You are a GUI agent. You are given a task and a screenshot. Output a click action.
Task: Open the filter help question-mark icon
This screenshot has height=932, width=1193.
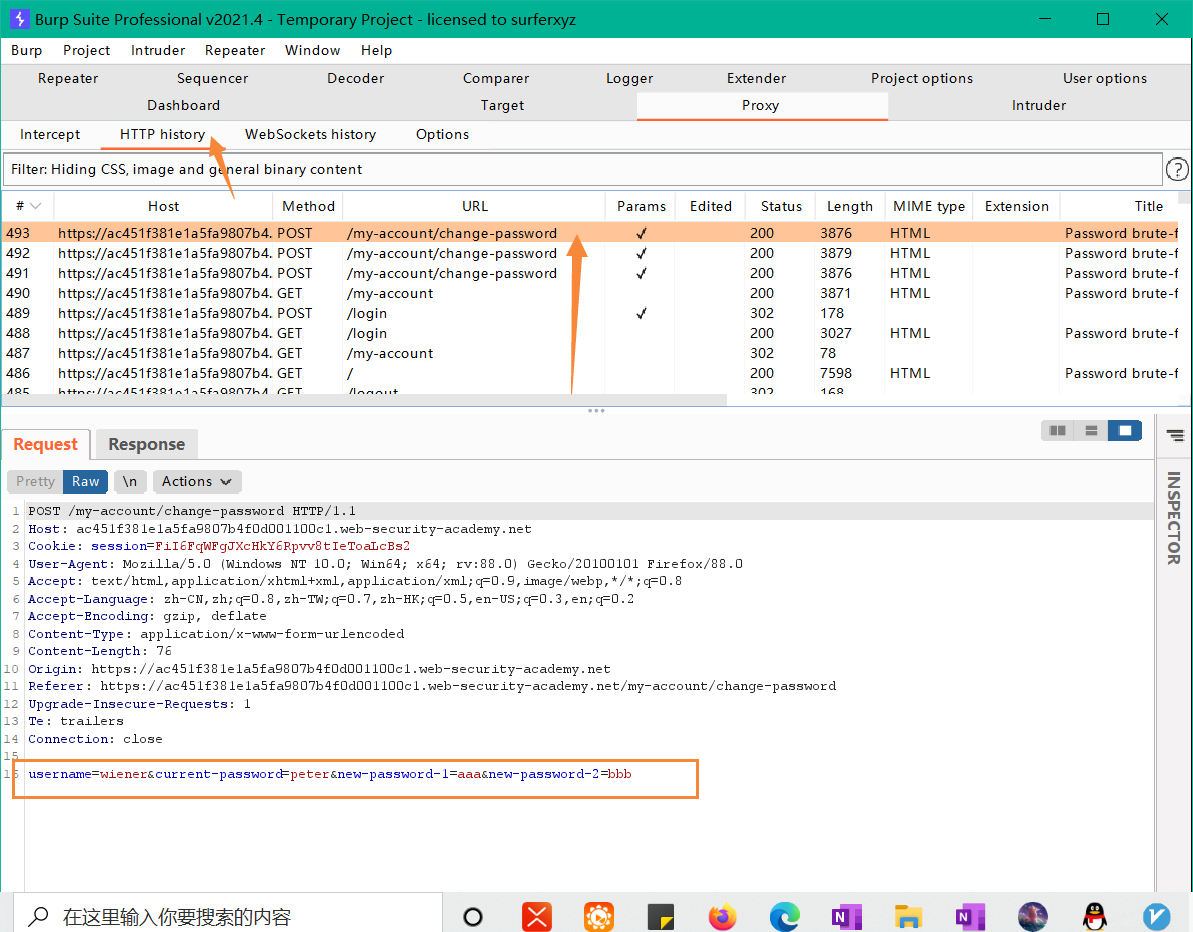click(1176, 169)
